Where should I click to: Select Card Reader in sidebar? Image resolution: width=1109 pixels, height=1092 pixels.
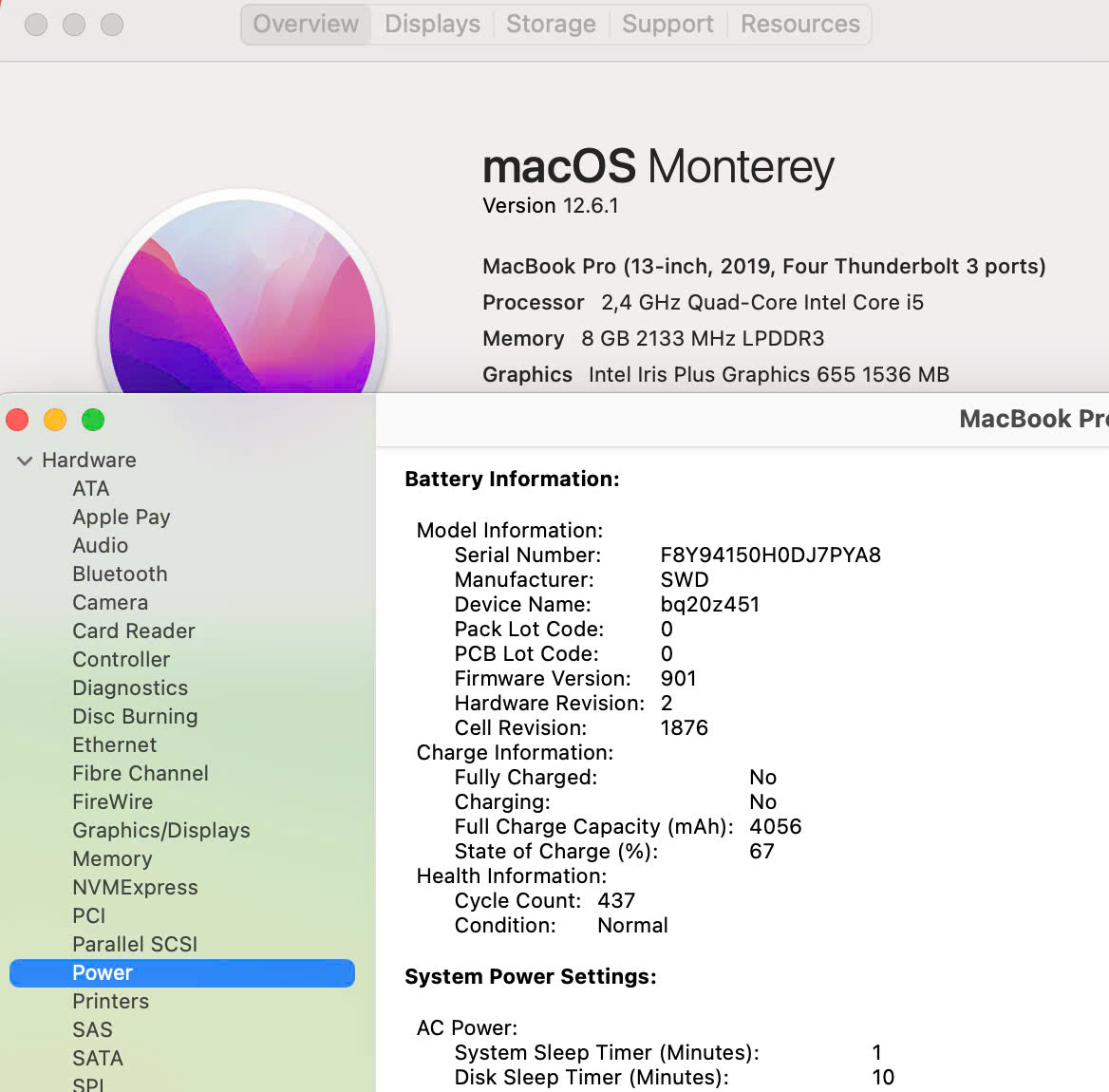(x=134, y=631)
